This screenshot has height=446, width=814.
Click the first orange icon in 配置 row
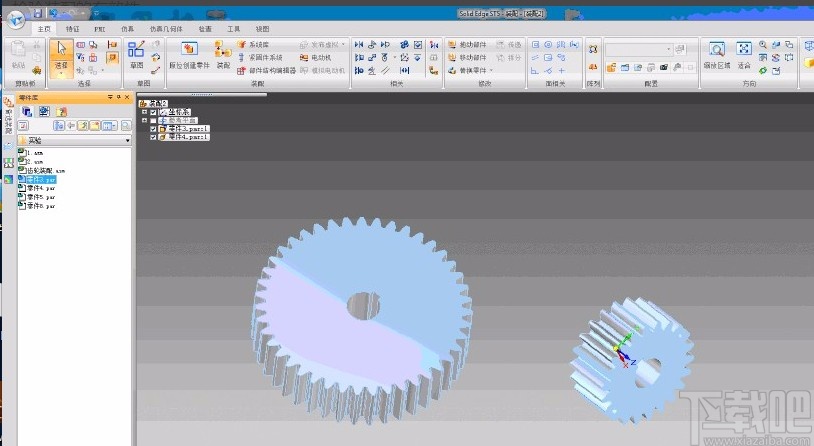pos(612,67)
